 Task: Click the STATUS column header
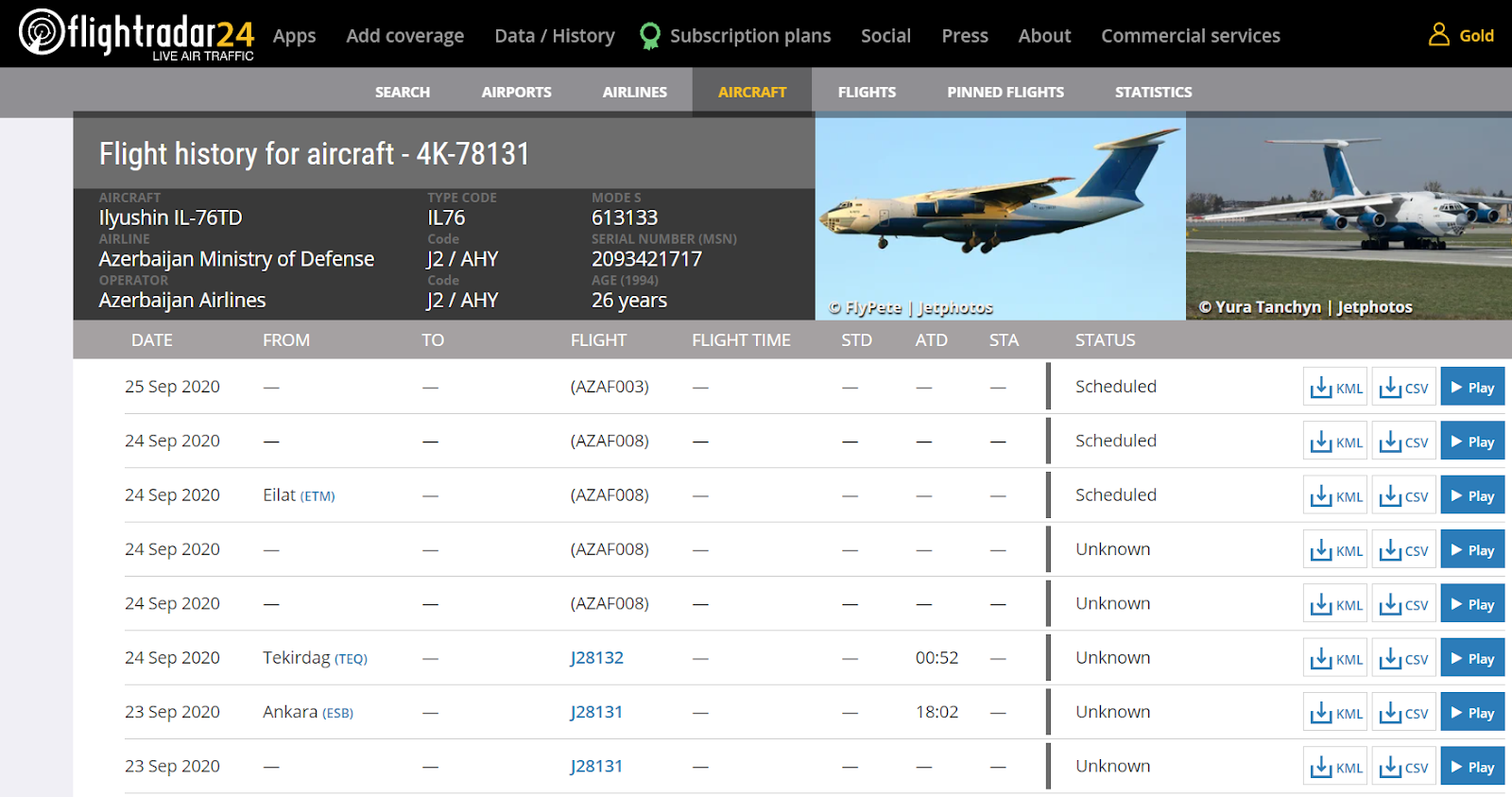coord(1105,340)
